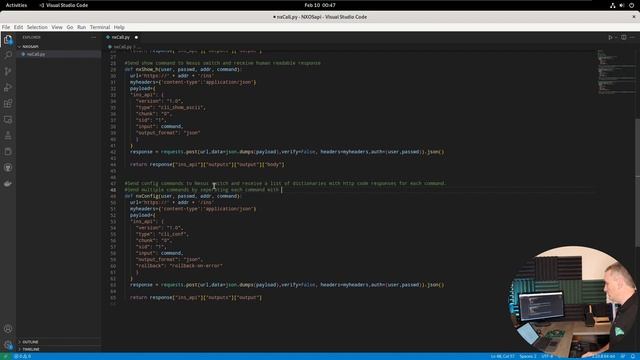Open the Explorer view in the activity bar
This screenshot has width=640, height=360.
point(8,40)
